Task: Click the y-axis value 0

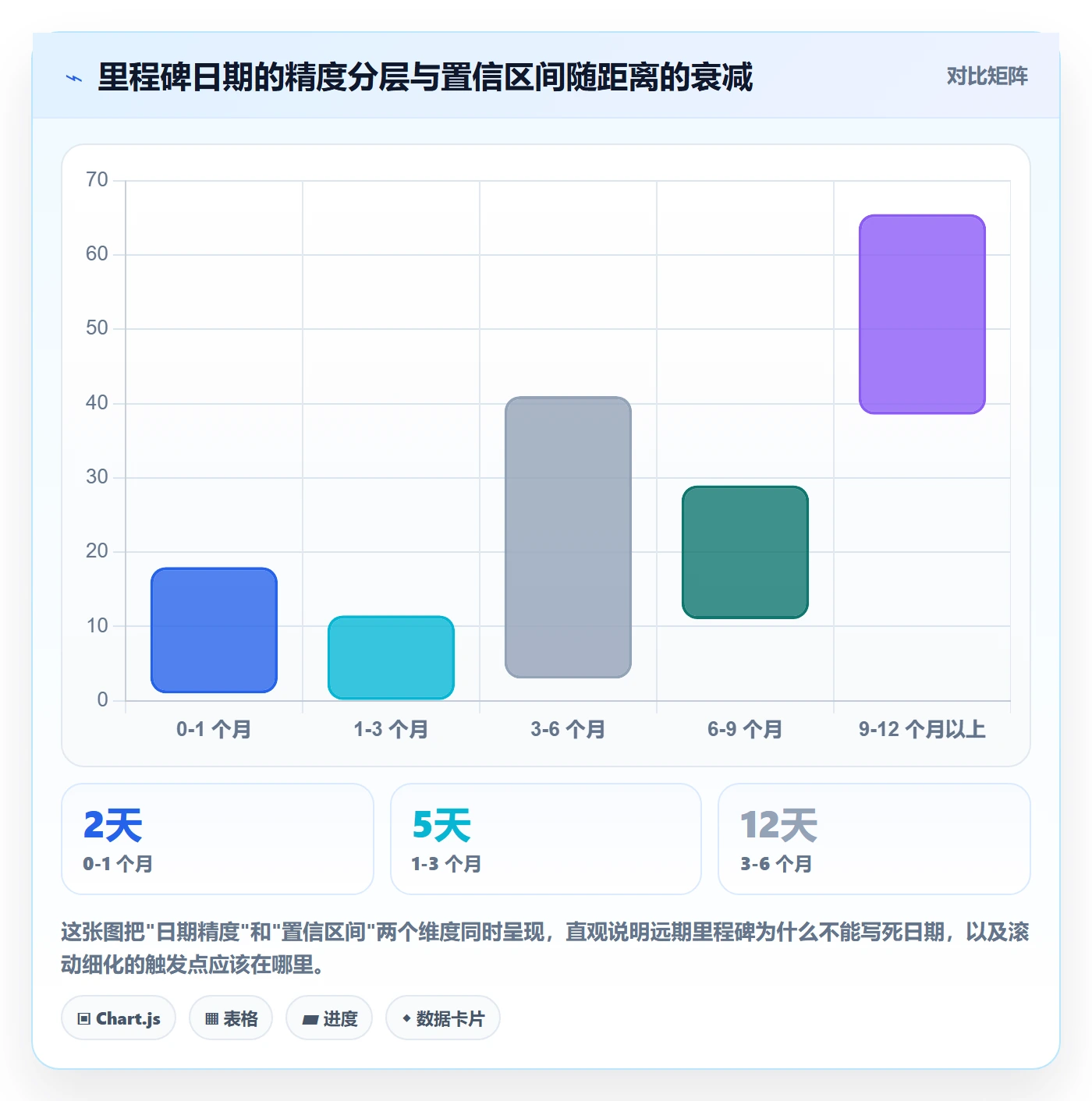Action: (x=102, y=700)
